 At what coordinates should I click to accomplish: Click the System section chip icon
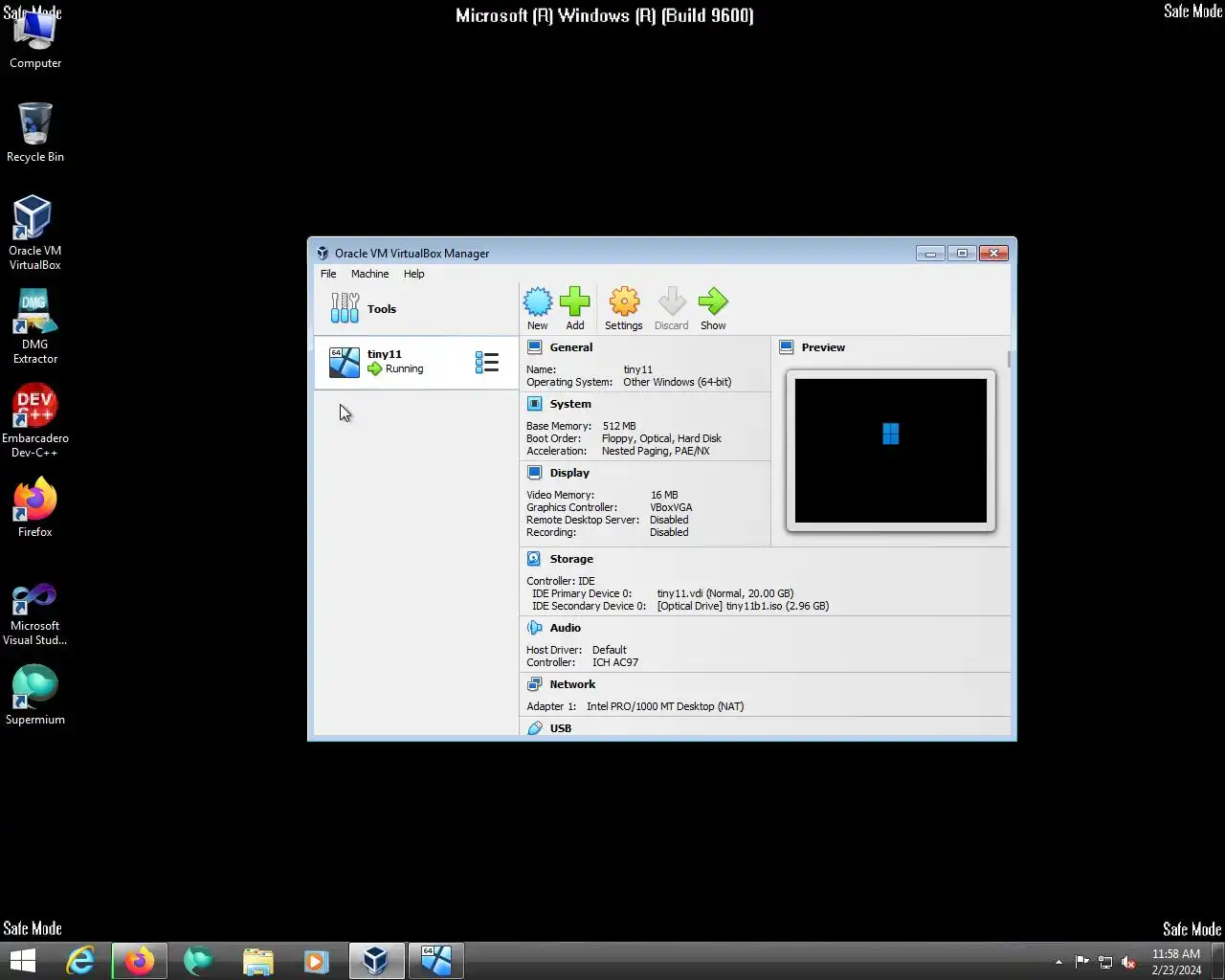pos(535,404)
